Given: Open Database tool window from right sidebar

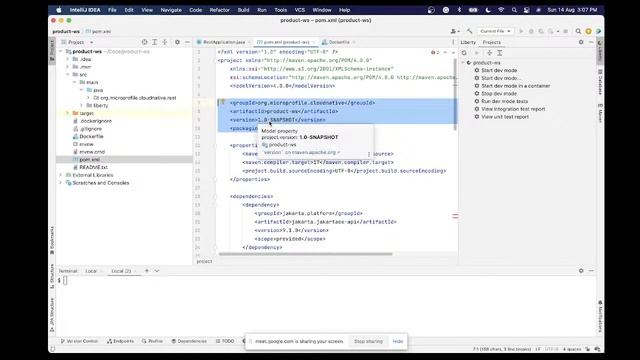Looking at the screenshot, I should pos(600,82).
